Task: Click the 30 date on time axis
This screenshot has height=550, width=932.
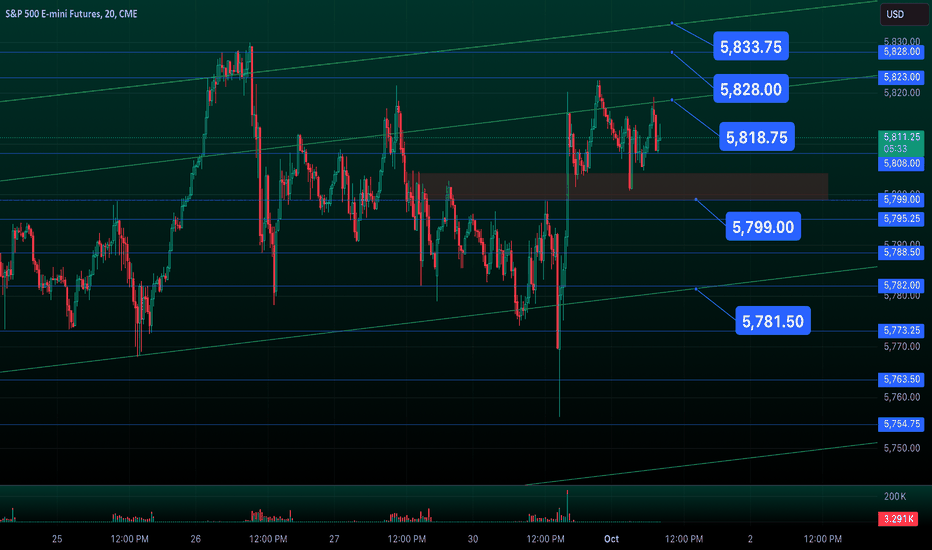Action: click(473, 539)
